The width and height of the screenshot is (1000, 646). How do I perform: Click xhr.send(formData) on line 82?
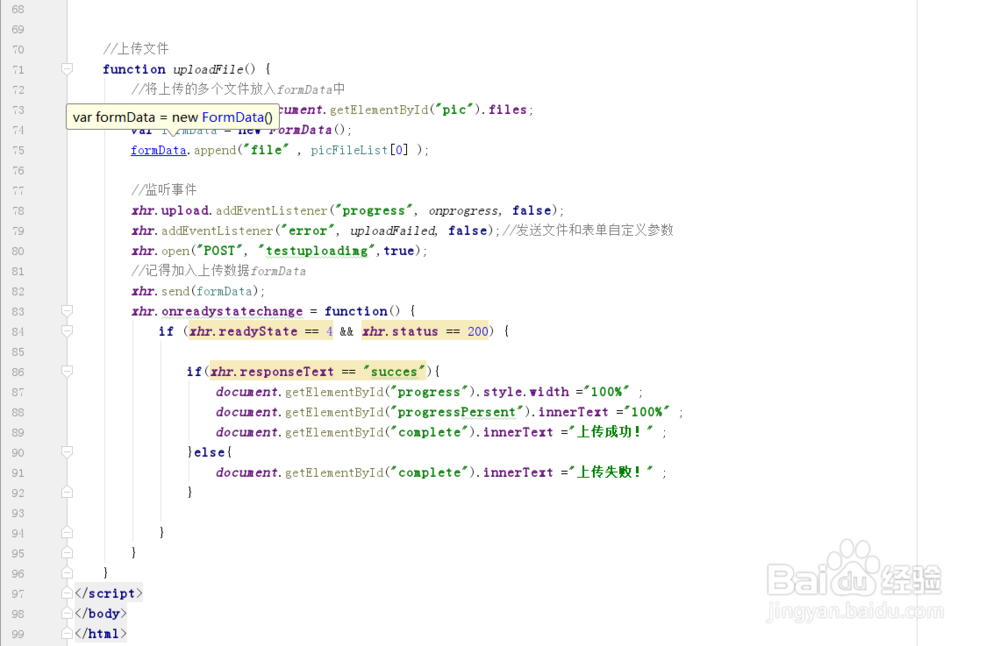pos(195,291)
